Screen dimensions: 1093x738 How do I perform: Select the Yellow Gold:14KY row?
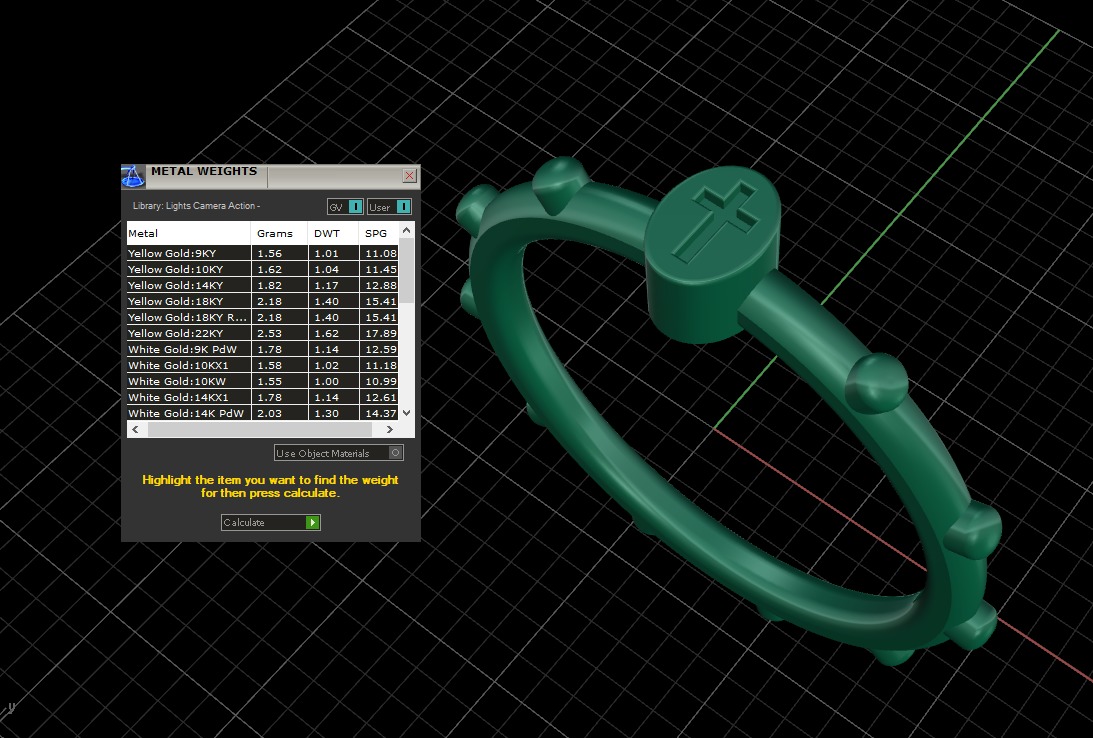pos(262,285)
